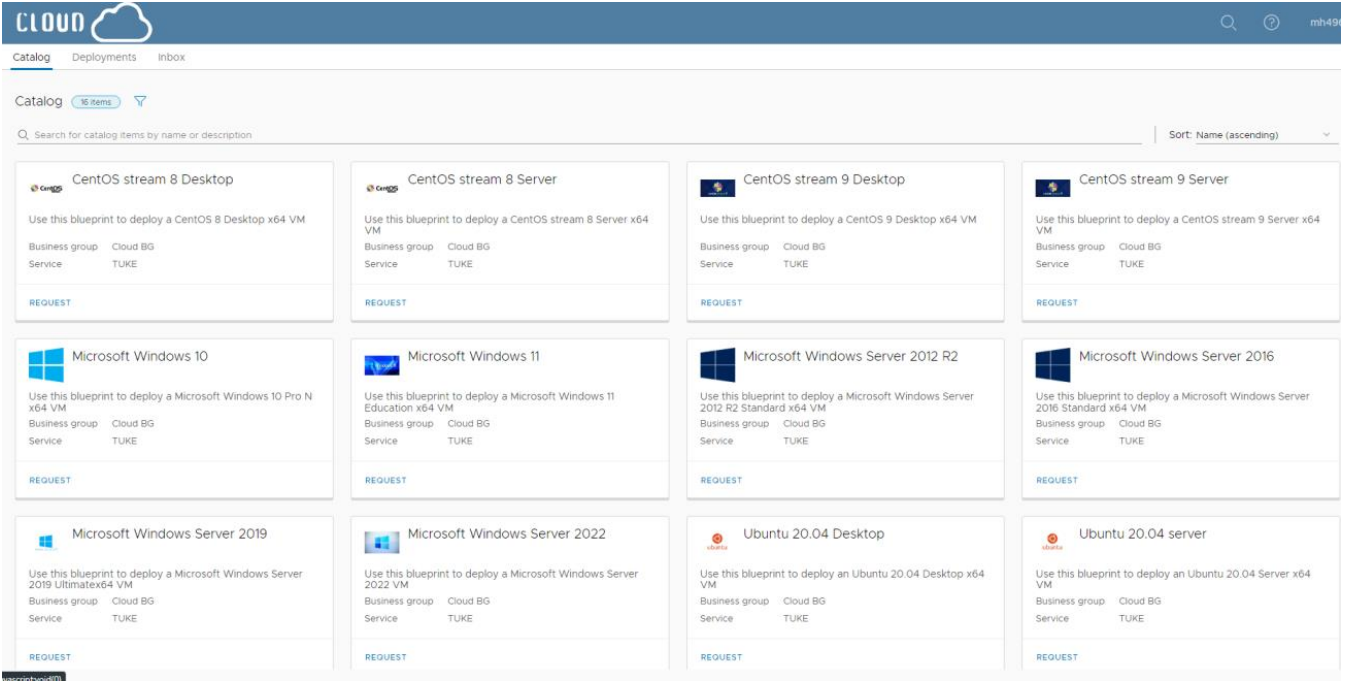The width and height of the screenshot is (1346, 684).
Task: Open the Ubuntu 20.04 Desktop title
Action: click(814, 534)
